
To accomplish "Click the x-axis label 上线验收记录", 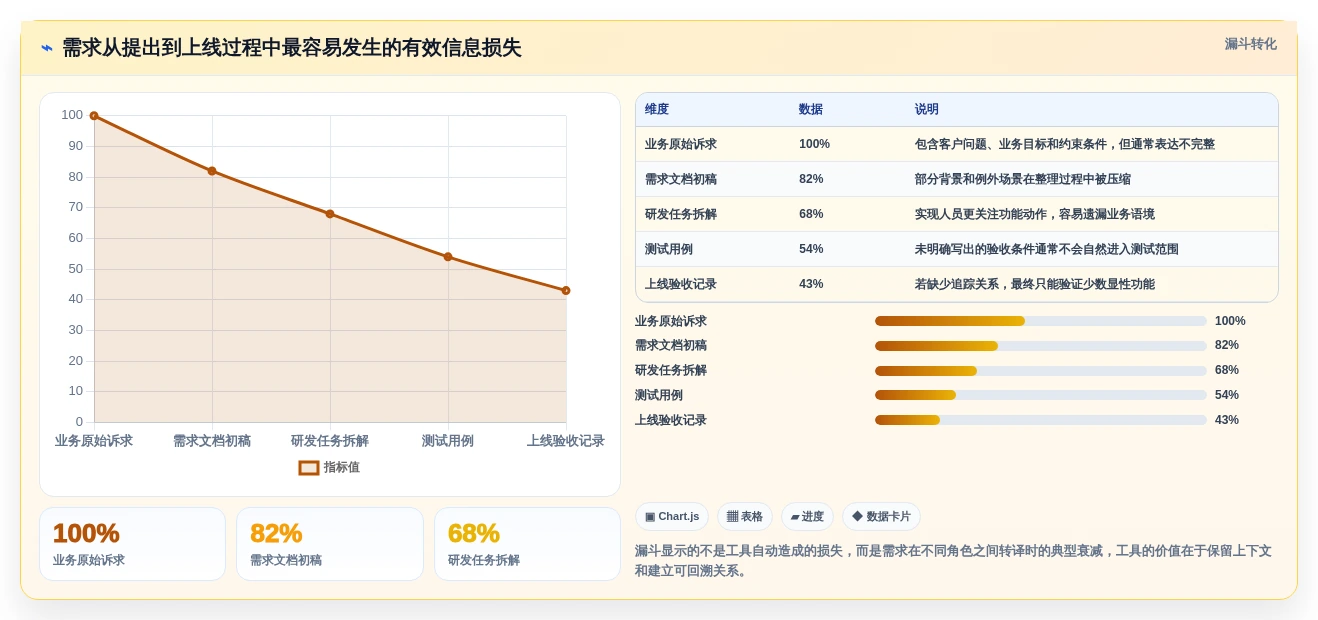I will click(566, 441).
